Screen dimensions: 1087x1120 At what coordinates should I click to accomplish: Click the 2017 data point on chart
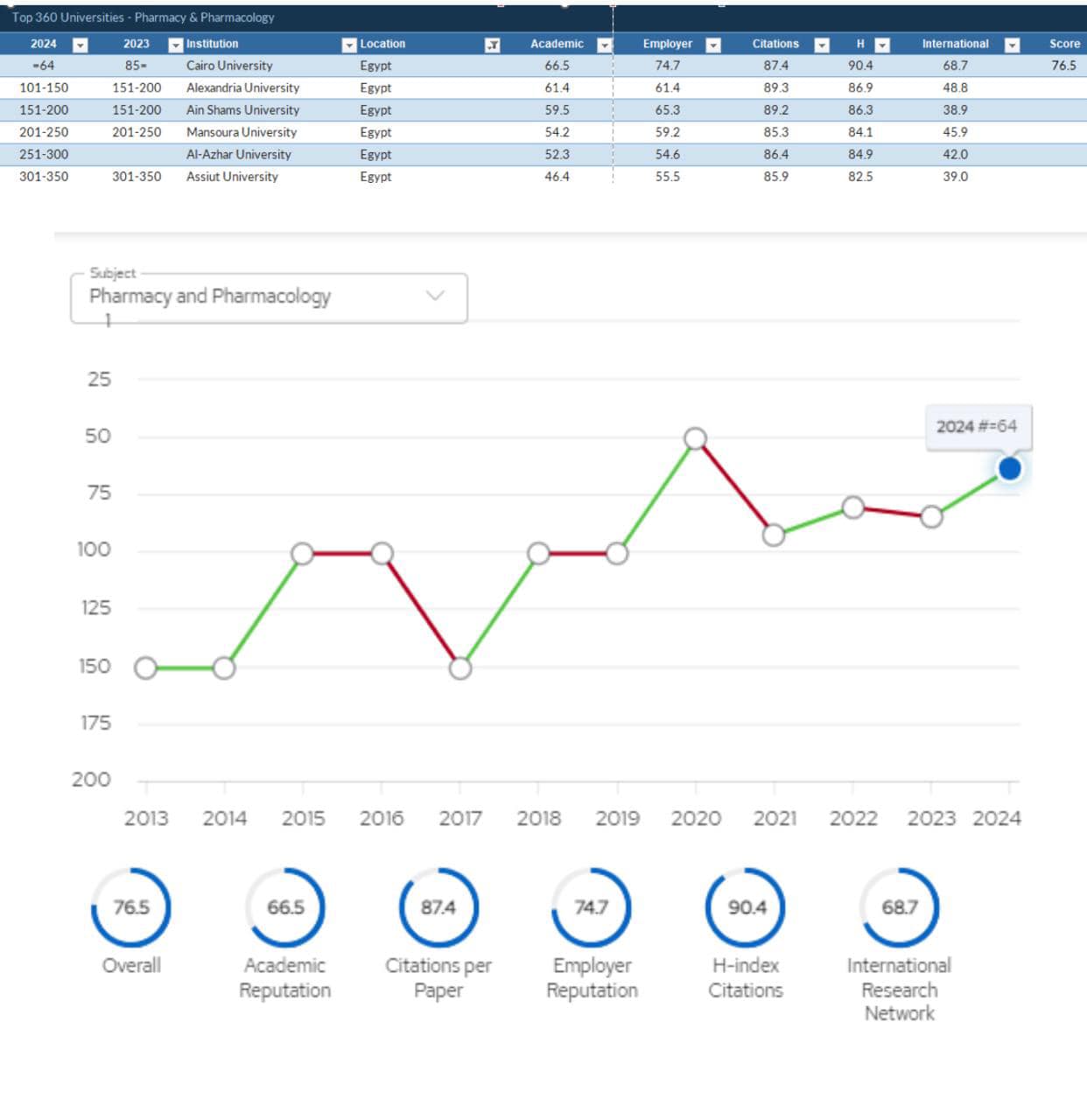pos(460,668)
